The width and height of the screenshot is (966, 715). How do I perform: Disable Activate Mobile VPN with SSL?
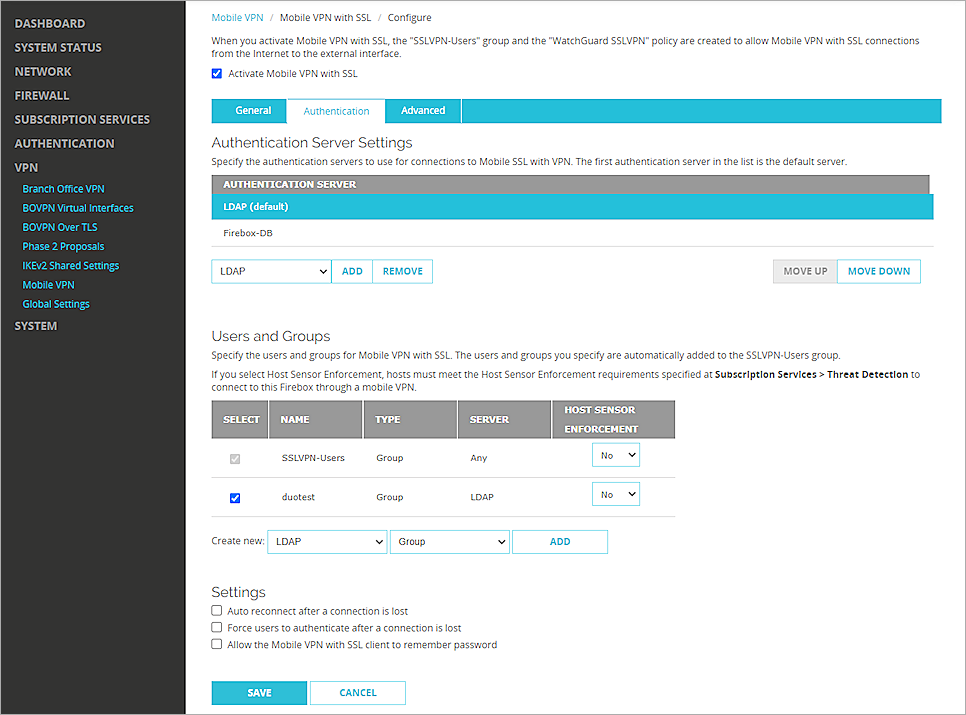point(216,73)
